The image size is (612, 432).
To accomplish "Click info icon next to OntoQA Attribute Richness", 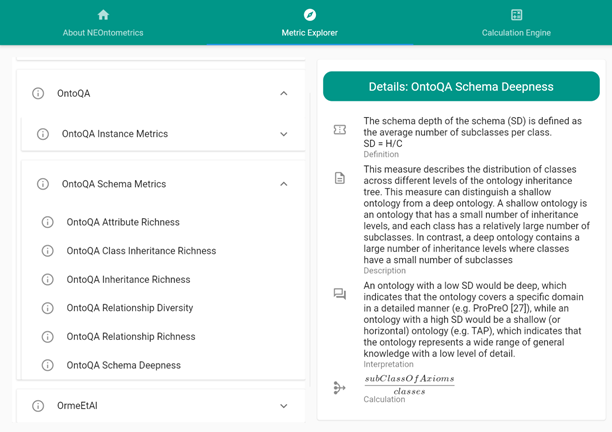I will pos(48,222).
